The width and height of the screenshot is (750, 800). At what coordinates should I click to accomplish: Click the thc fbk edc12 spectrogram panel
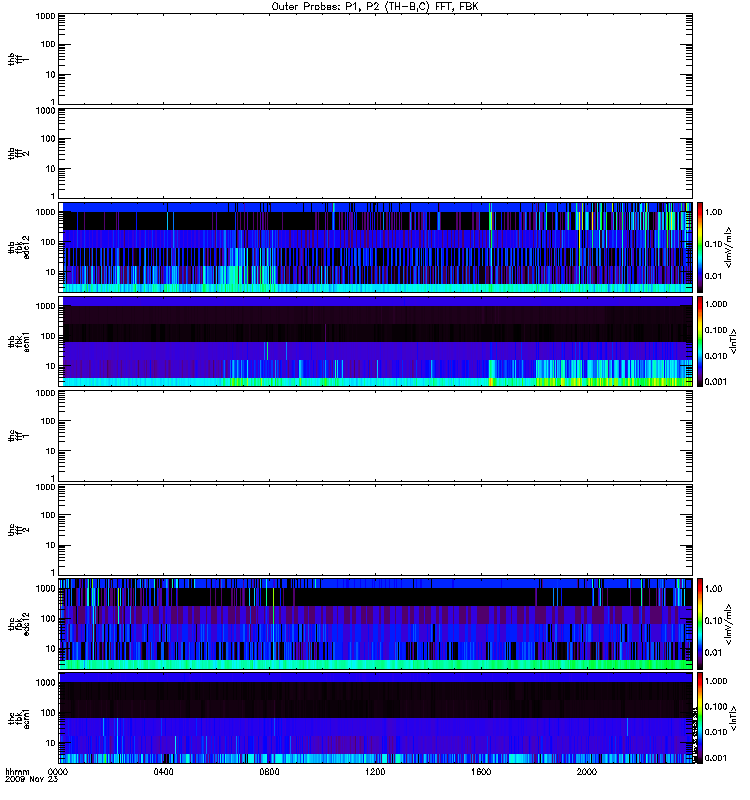[375, 623]
